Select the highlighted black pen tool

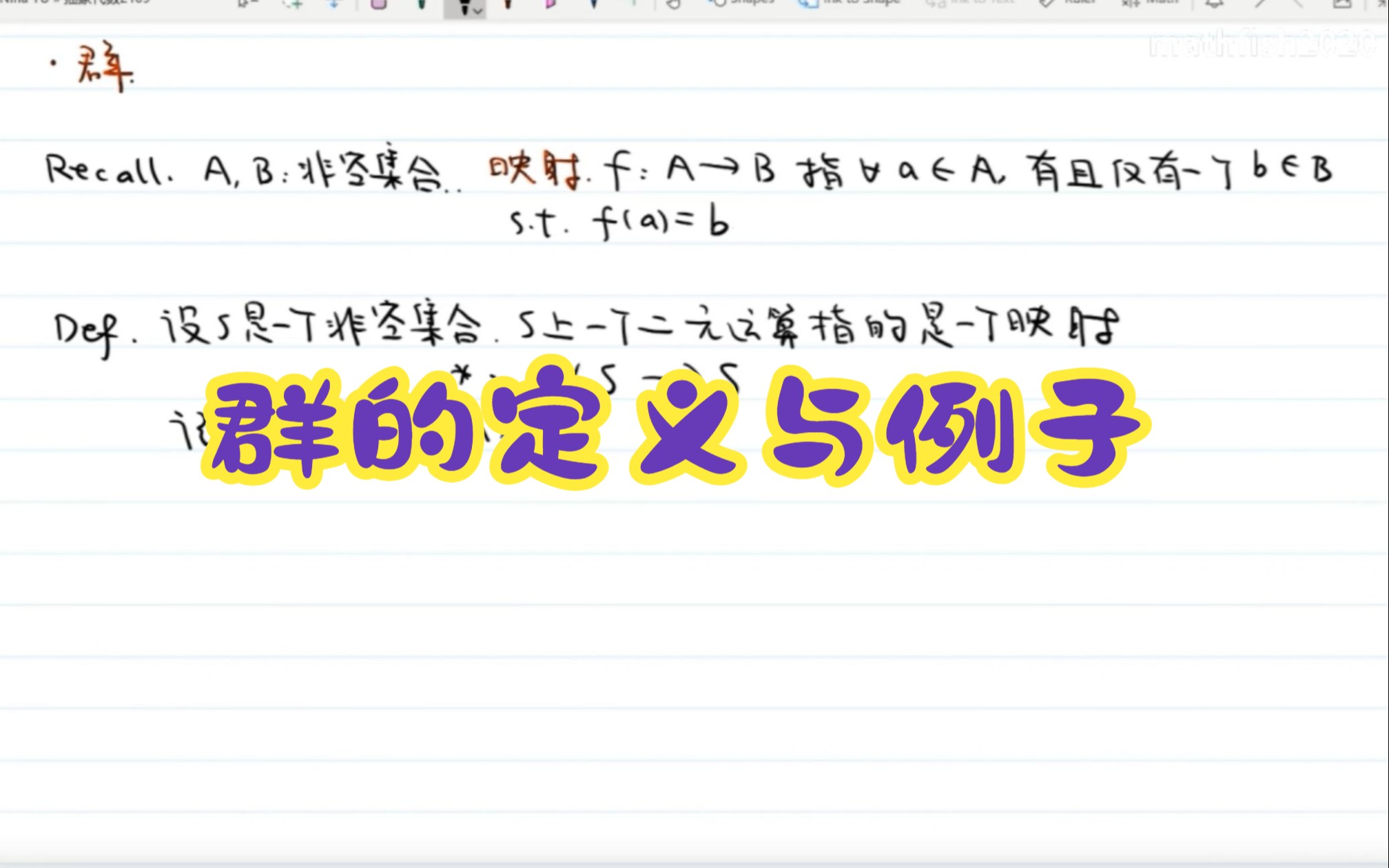coord(464,7)
